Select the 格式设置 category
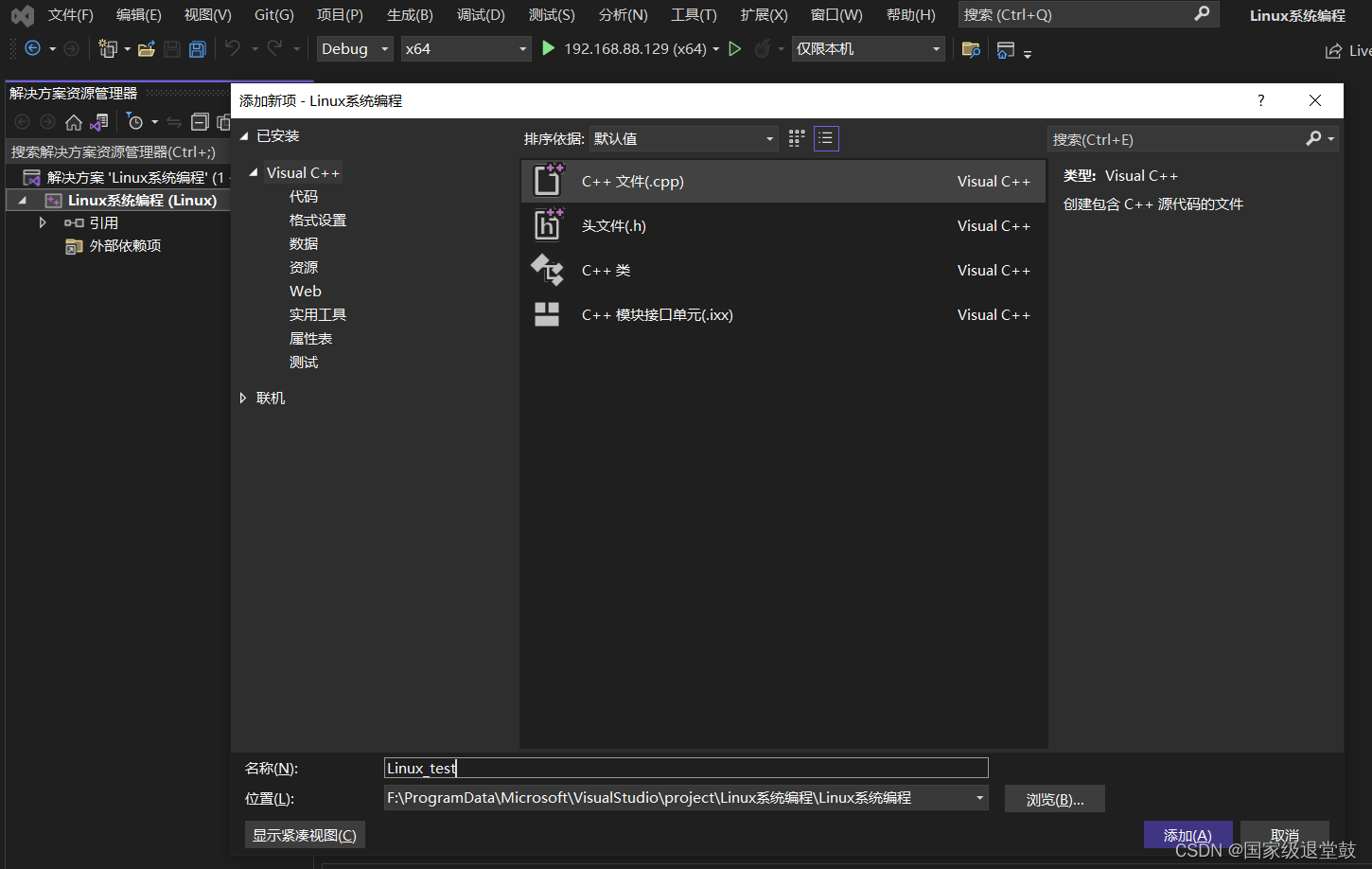 pos(318,220)
